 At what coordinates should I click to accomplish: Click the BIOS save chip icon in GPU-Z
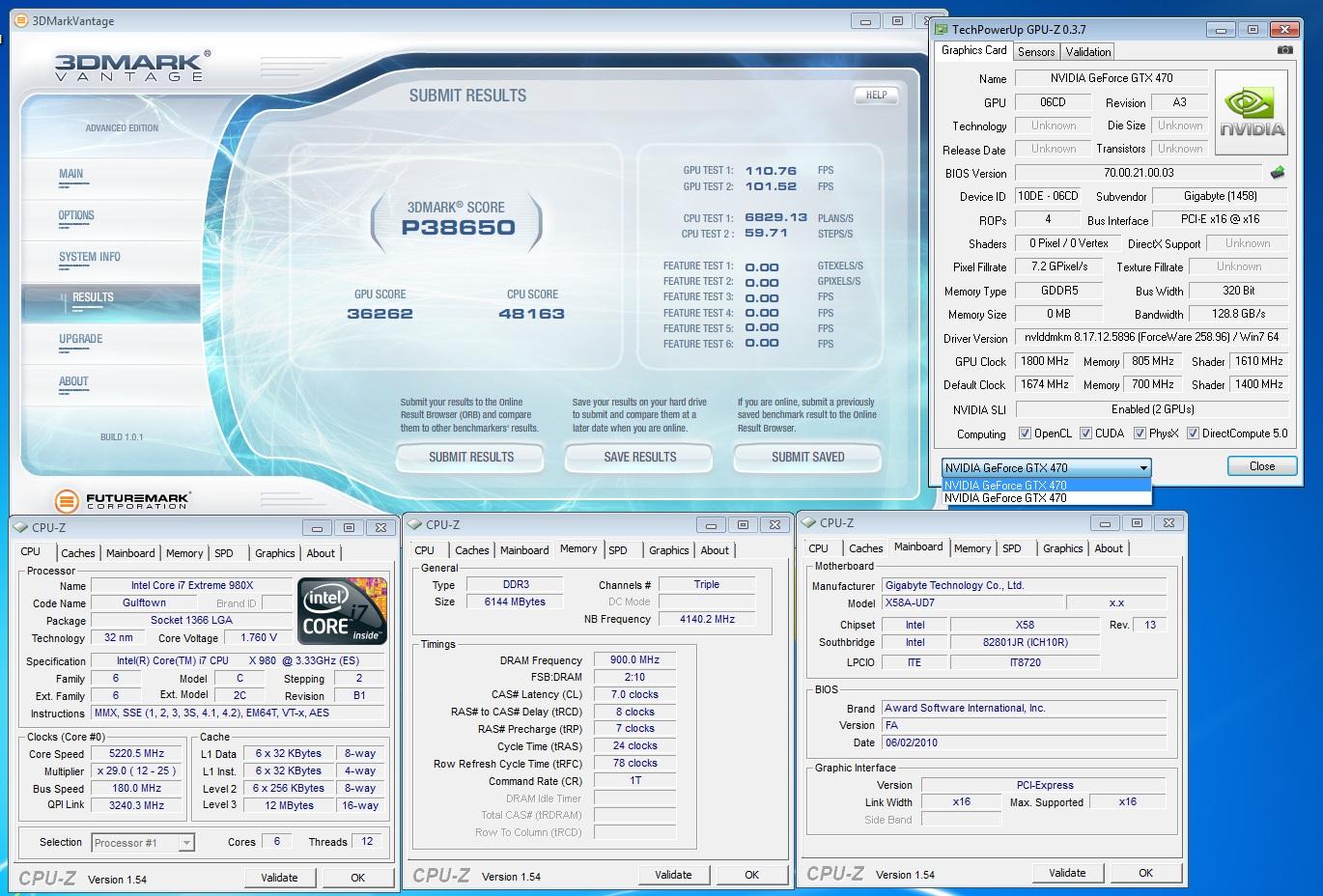1278,173
